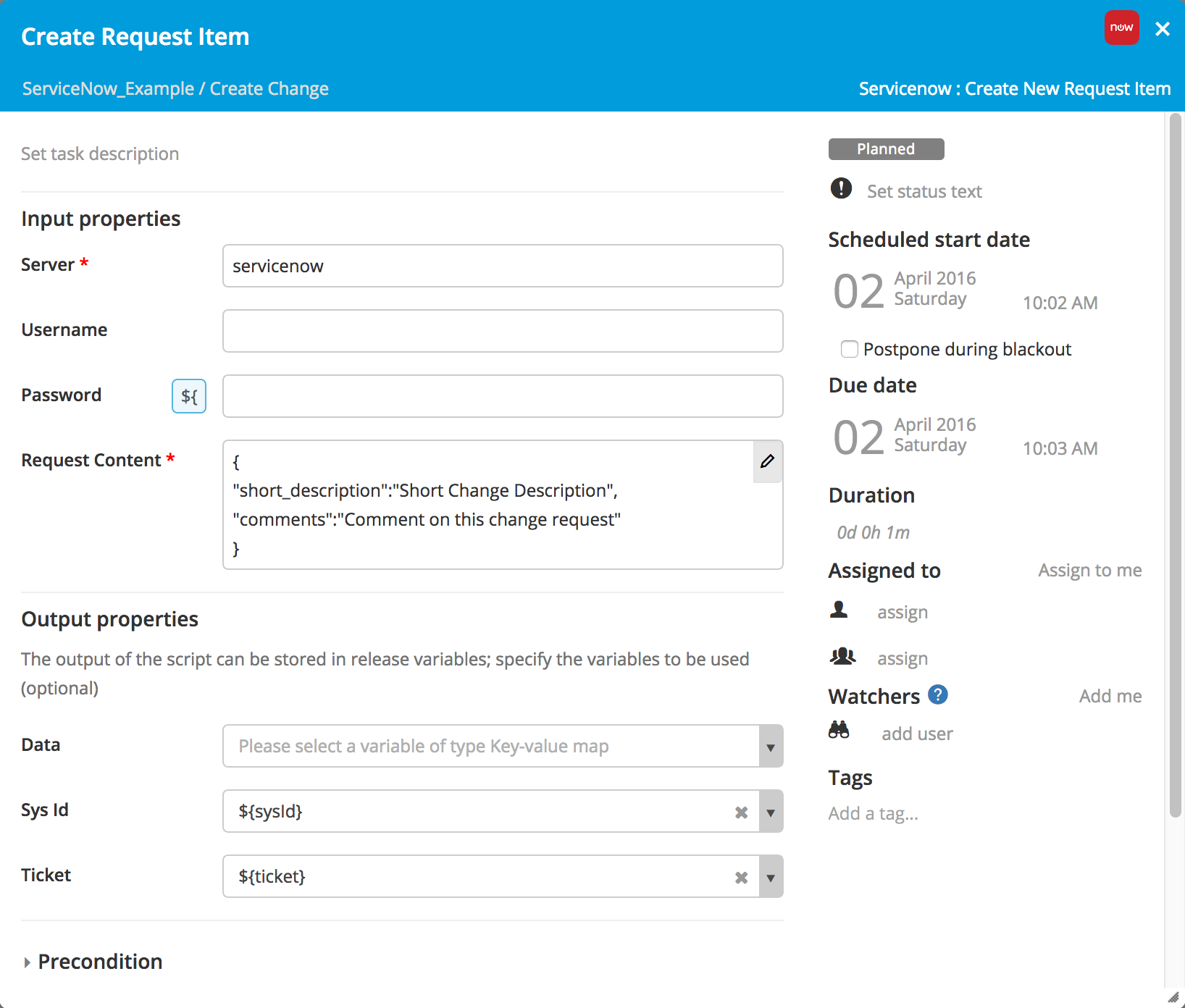The height and width of the screenshot is (1008, 1185).
Task: Click the Password variable switch icon
Action: (189, 396)
